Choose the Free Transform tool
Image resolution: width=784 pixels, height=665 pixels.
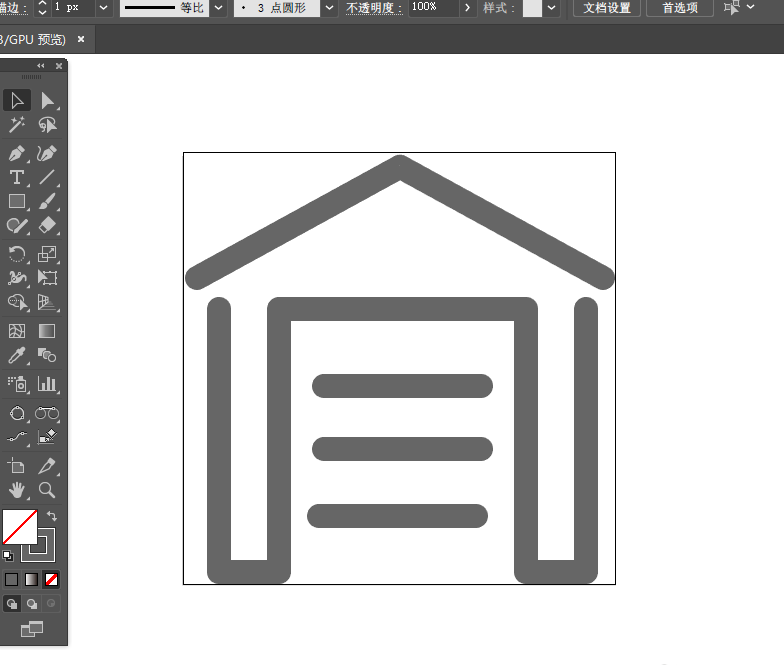[x=47, y=278]
